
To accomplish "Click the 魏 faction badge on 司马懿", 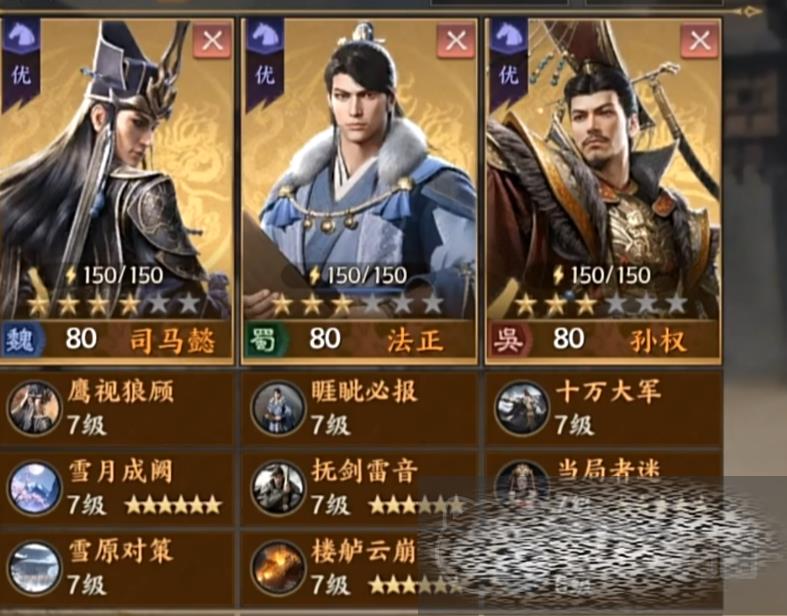I will (x=21, y=340).
